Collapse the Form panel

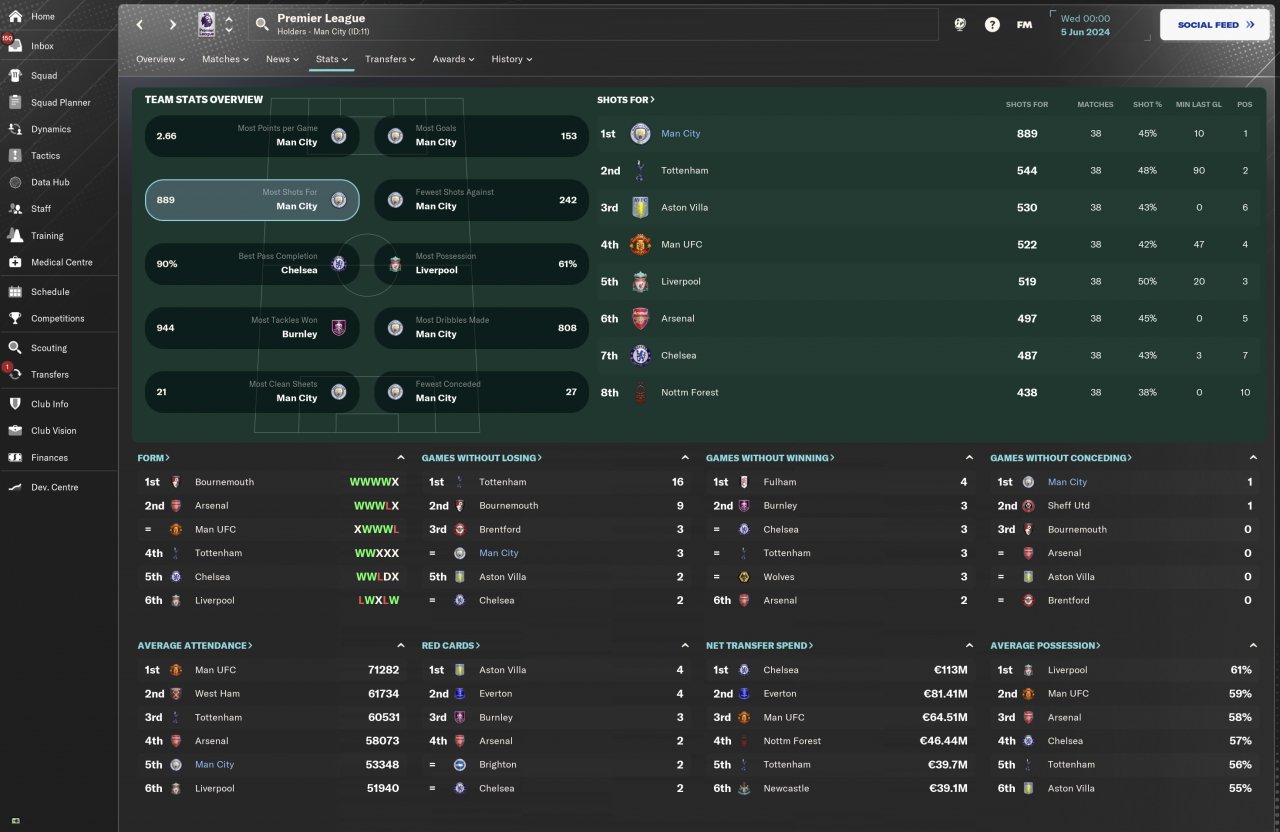tap(401, 458)
